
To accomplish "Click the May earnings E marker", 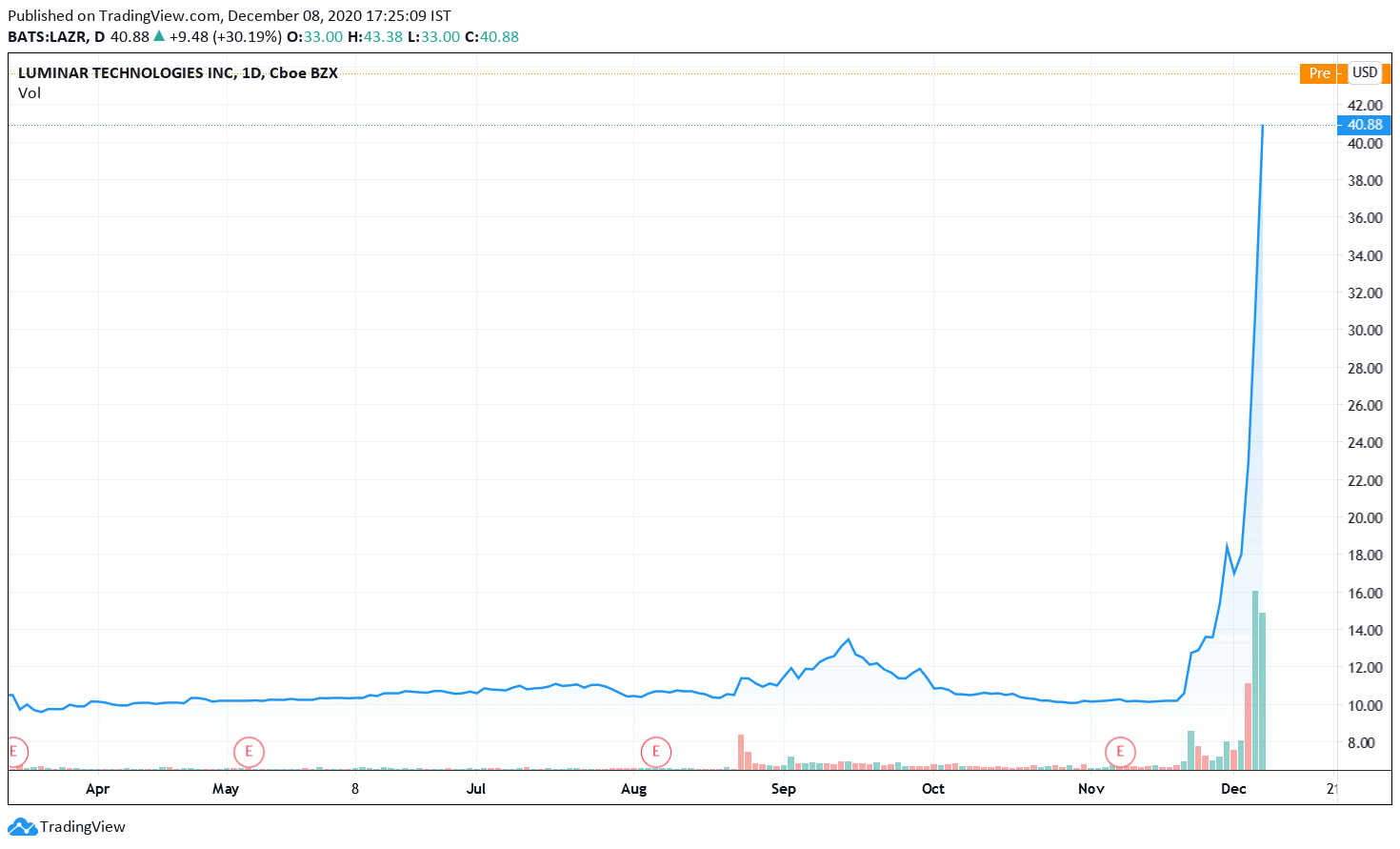I will (x=249, y=752).
